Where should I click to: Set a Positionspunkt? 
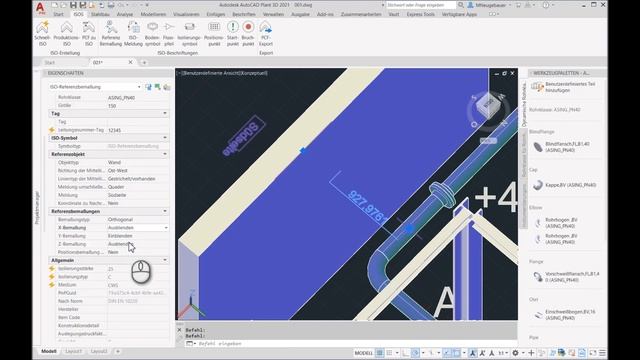tap(214, 33)
